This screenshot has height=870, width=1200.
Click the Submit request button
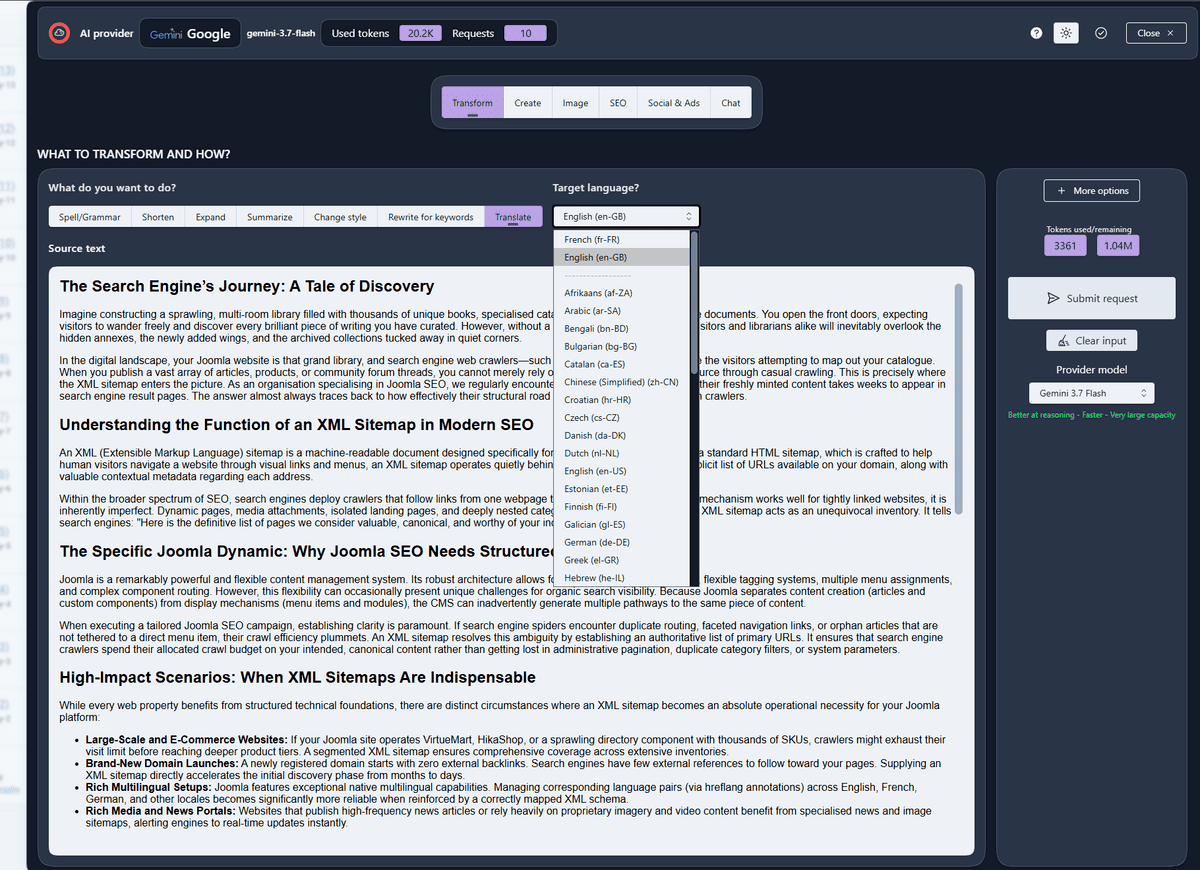[x=1092, y=298]
